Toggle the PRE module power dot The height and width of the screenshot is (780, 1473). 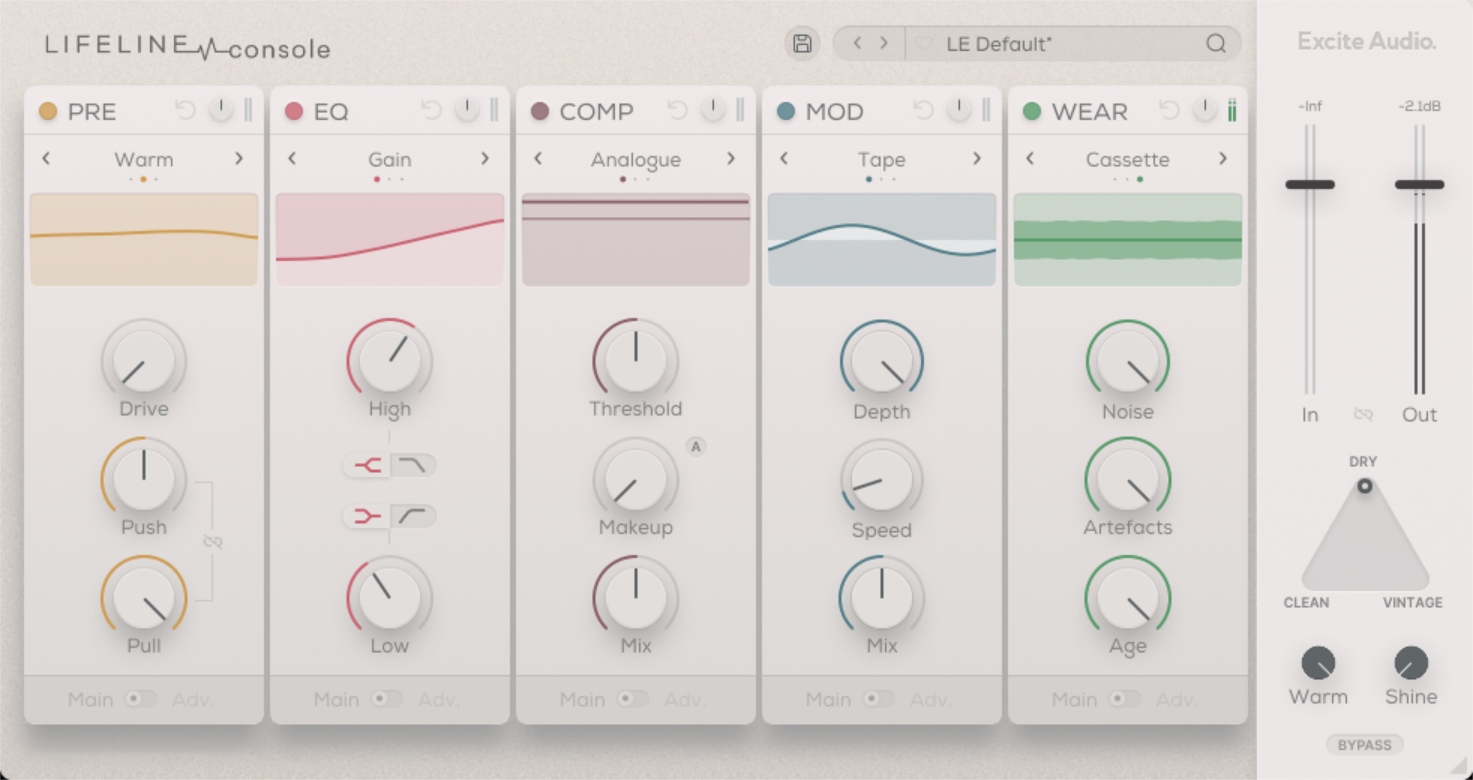[48, 111]
